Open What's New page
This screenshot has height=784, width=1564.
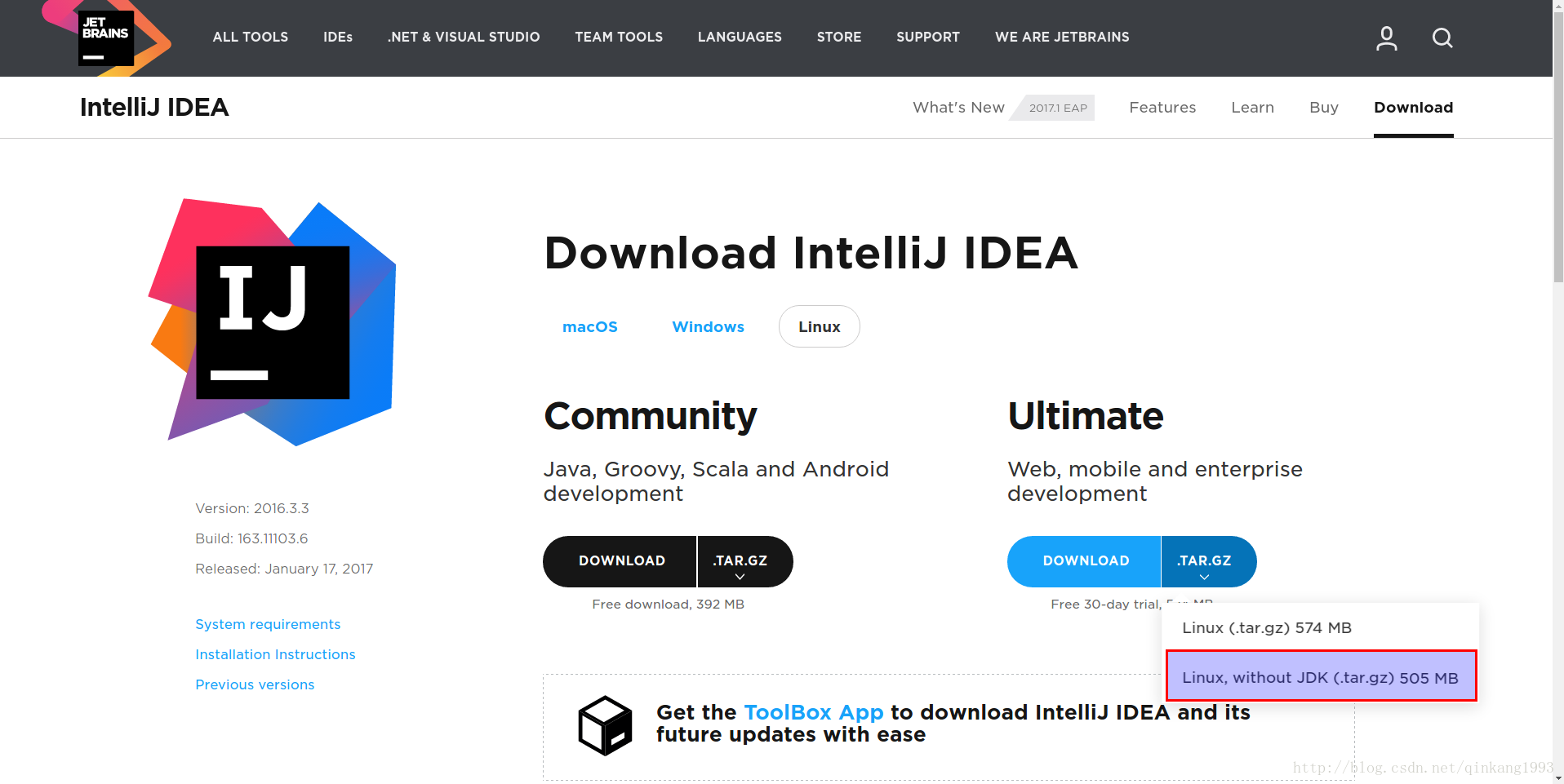[958, 107]
